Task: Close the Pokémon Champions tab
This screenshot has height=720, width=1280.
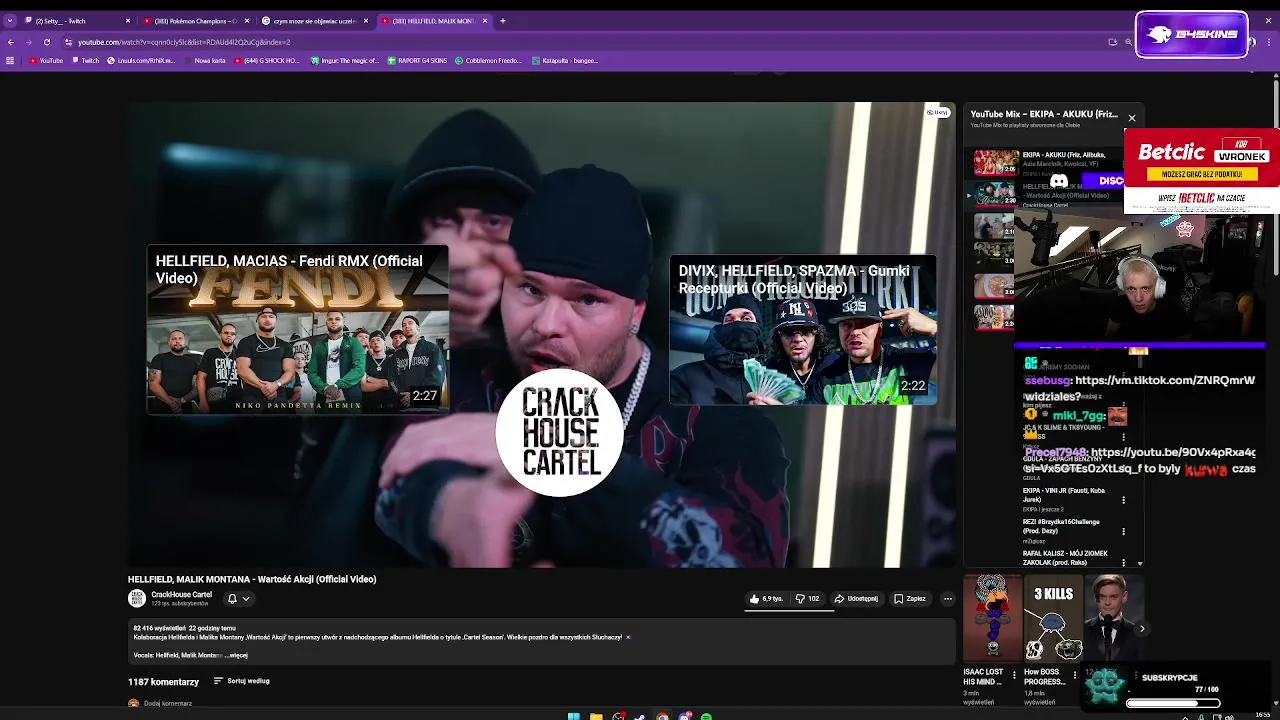Action: point(247,21)
